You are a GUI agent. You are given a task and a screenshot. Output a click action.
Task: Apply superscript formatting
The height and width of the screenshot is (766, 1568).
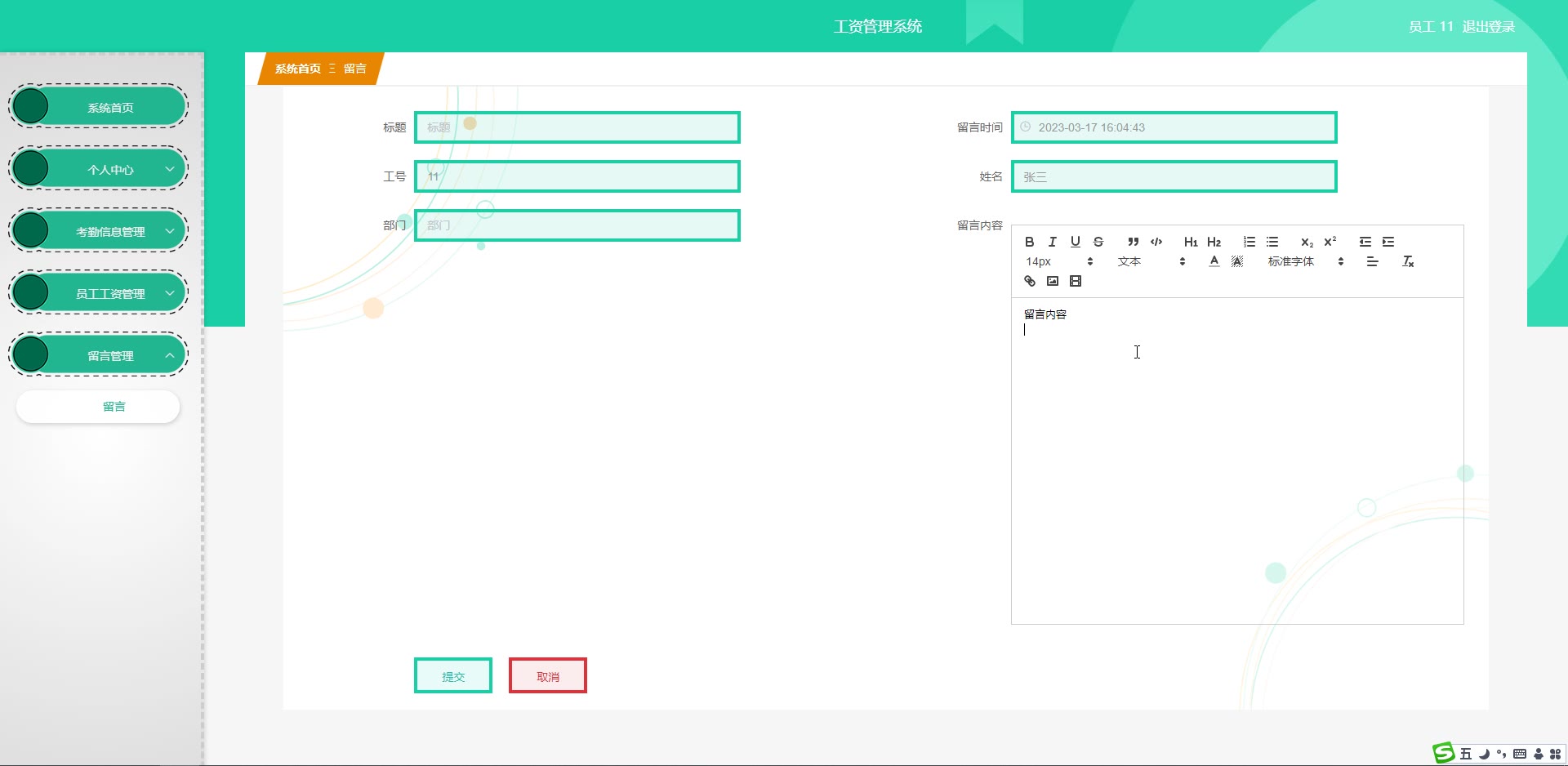click(x=1330, y=242)
